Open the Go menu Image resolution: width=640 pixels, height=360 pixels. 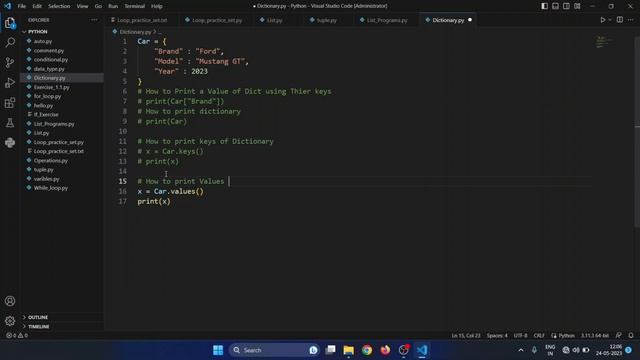point(98,6)
